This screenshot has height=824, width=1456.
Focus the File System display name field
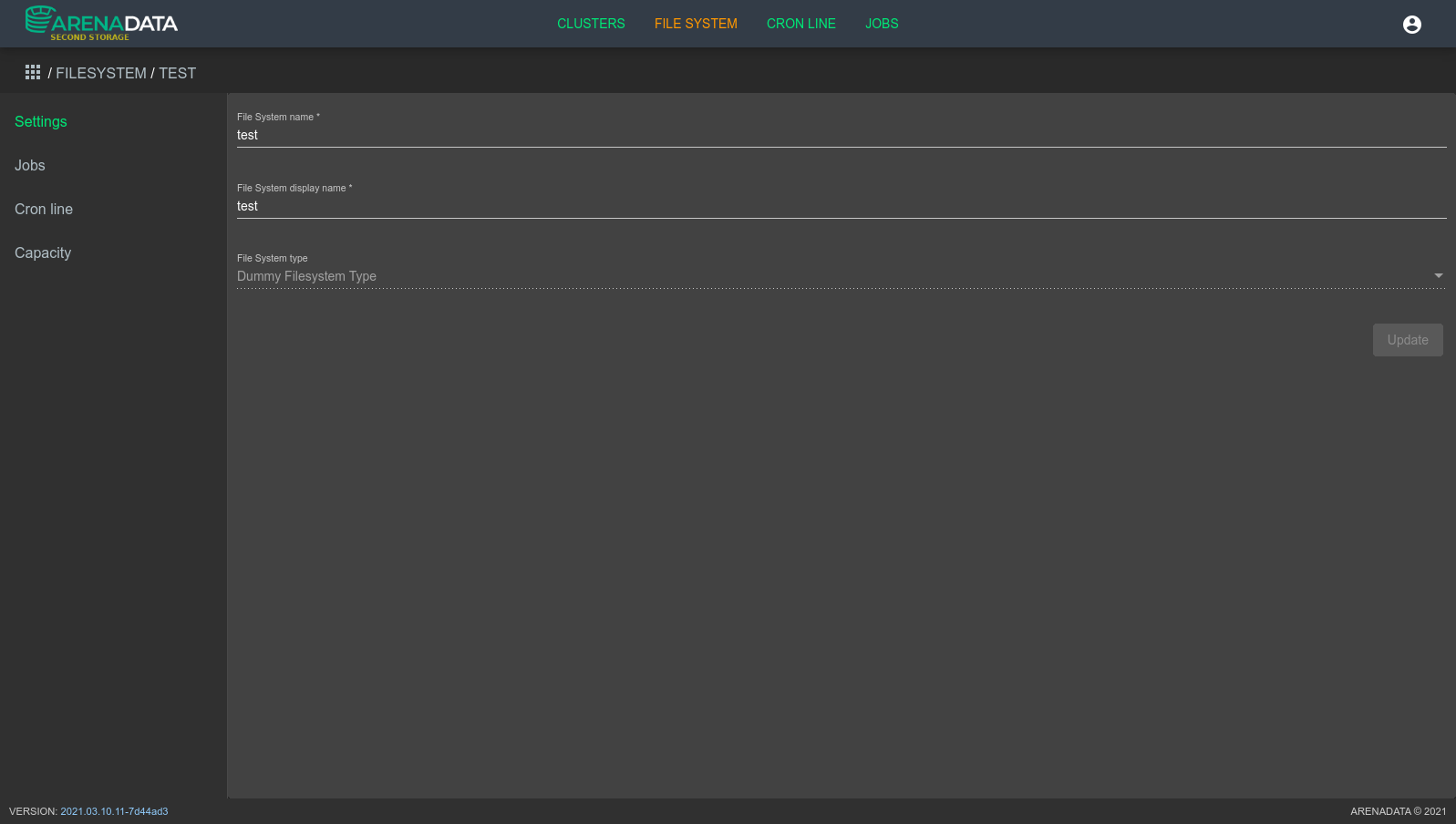(842, 206)
